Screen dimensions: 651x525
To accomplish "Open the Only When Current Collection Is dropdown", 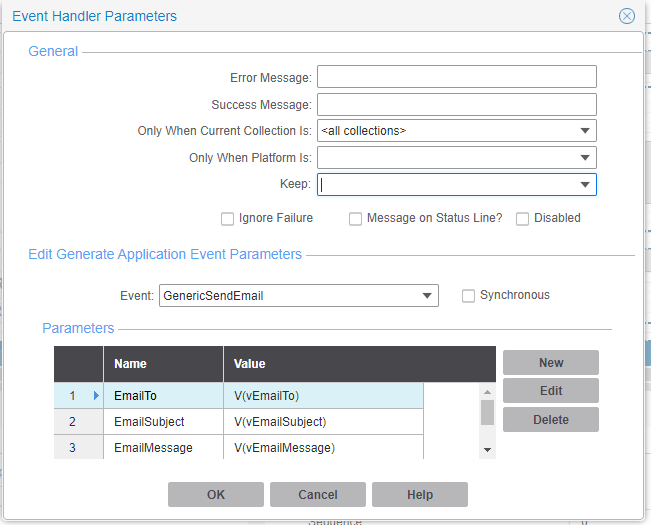I will click(x=457, y=131).
